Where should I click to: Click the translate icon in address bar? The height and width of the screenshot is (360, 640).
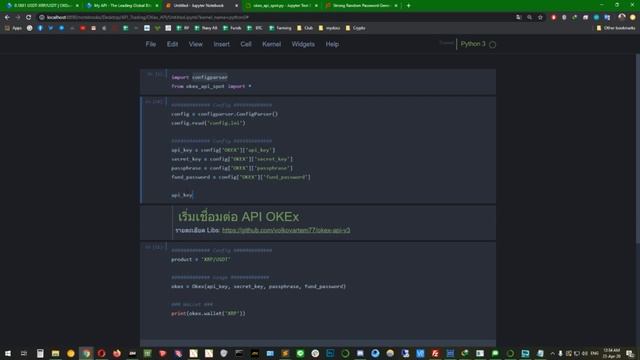pos(519,18)
